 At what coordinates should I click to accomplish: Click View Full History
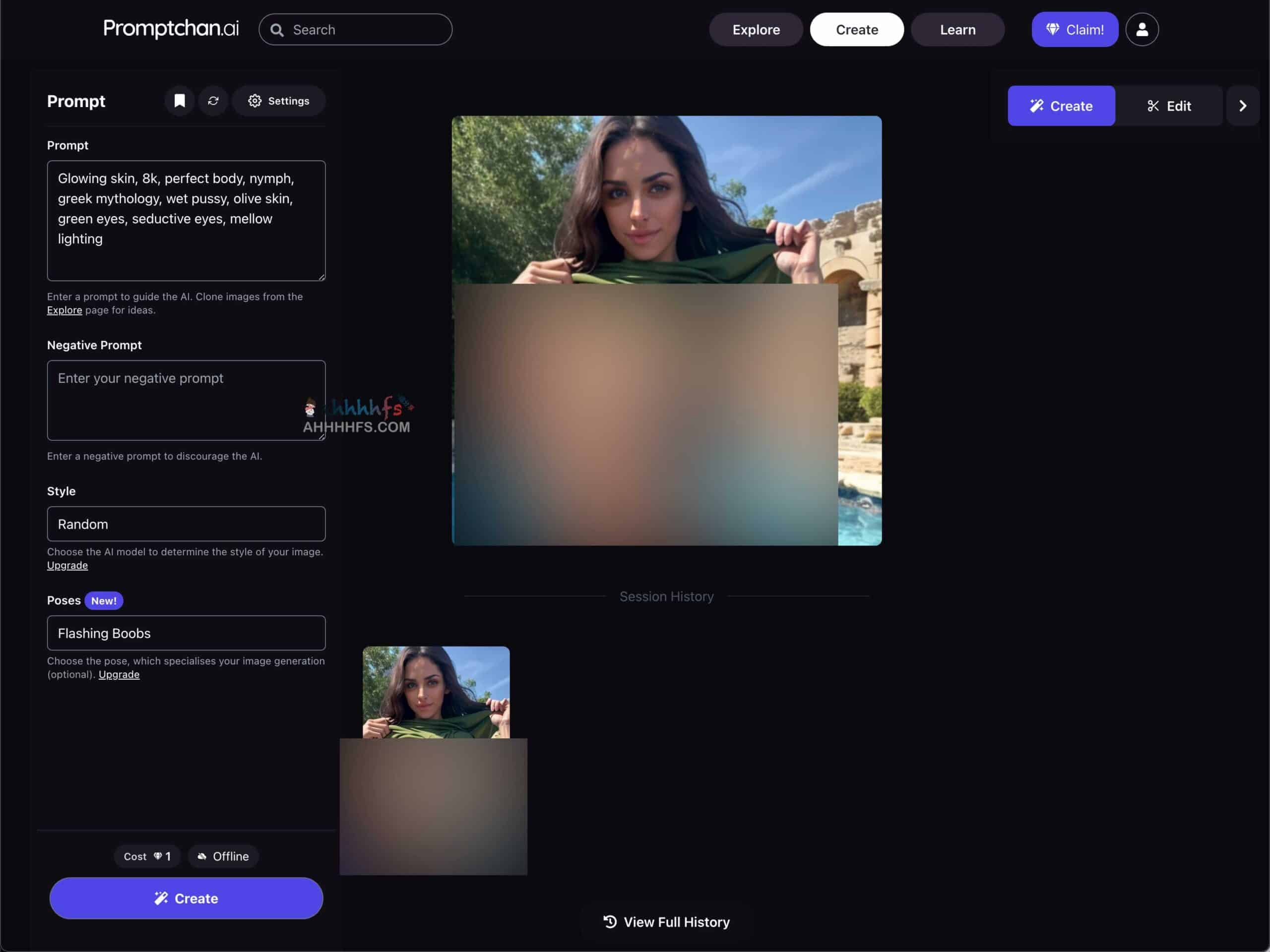click(x=666, y=922)
